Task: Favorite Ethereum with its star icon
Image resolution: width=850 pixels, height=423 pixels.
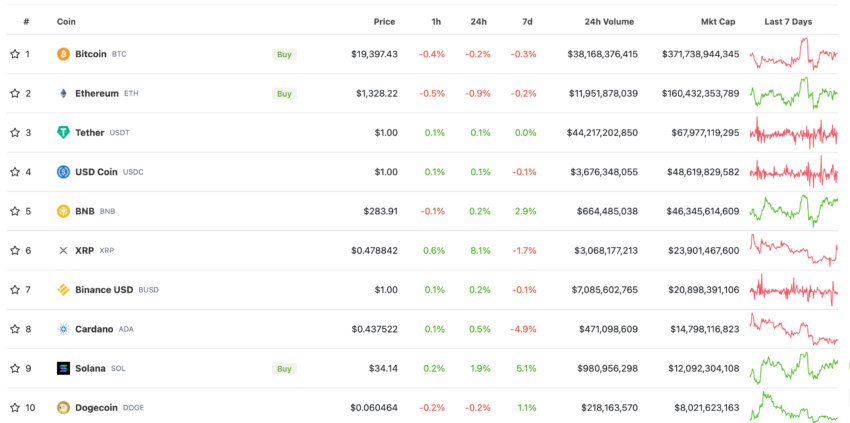Action: coord(15,93)
